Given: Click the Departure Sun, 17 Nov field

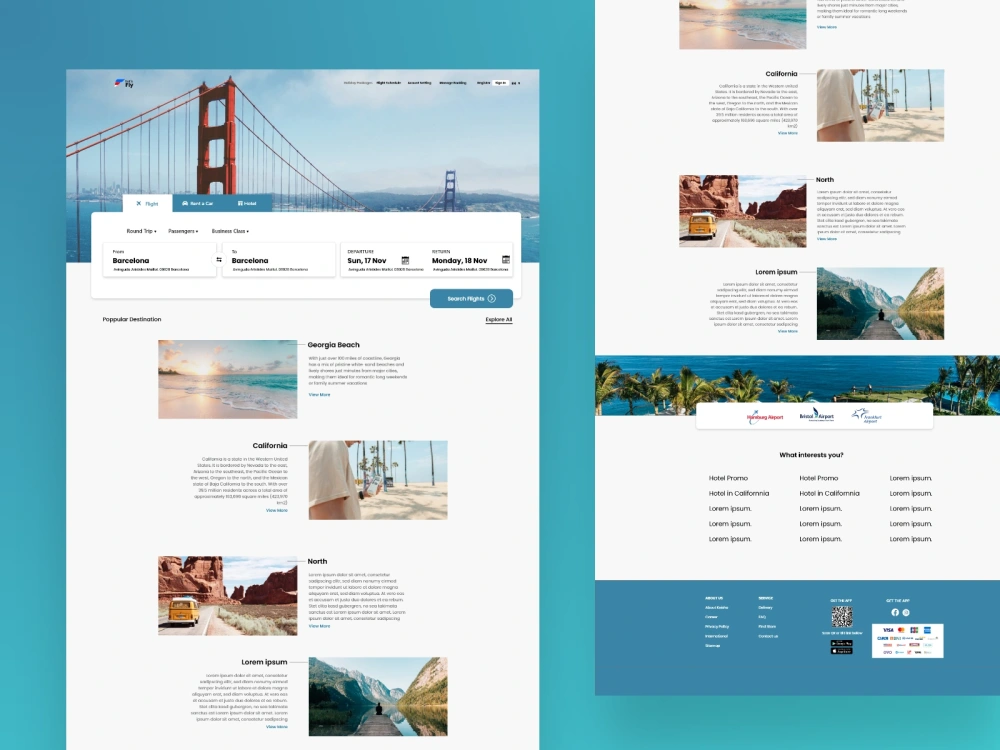Looking at the screenshot, I should (383, 260).
